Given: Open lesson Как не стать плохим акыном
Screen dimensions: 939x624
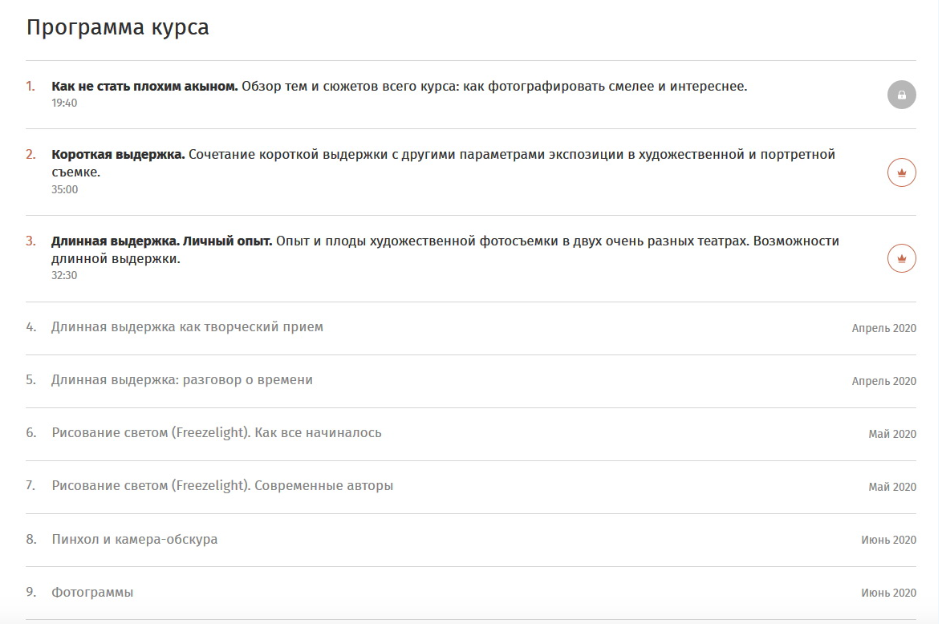Looking at the screenshot, I should (x=144, y=87).
